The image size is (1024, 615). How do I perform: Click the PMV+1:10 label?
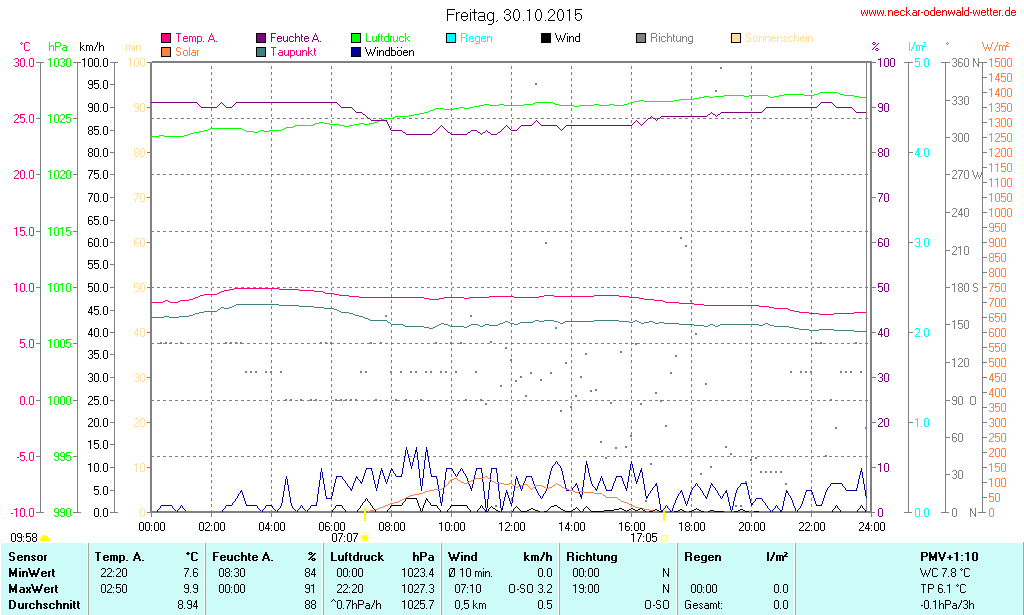point(948,556)
